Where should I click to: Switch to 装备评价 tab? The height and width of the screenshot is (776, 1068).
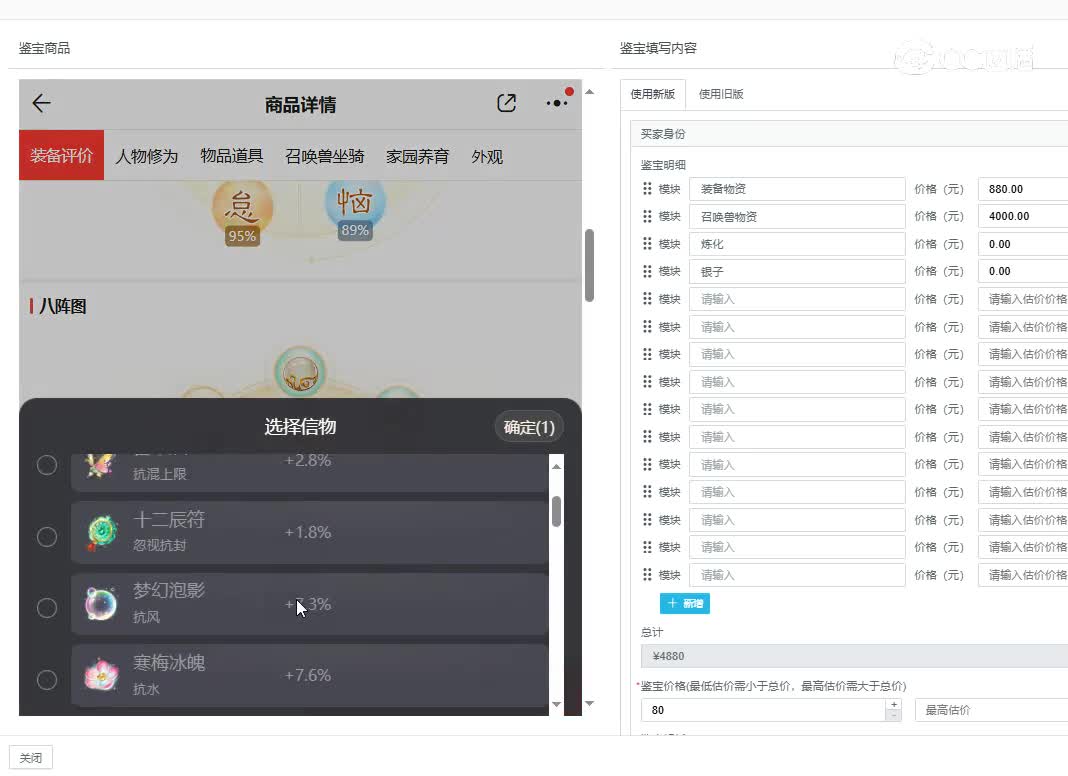61,155
